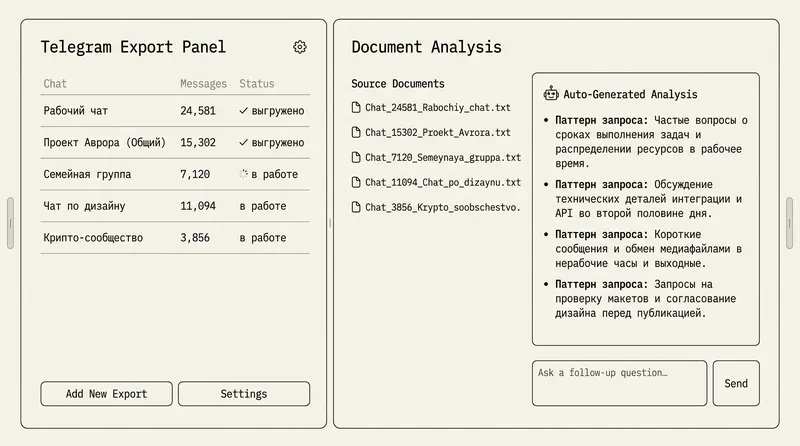Click the Chat column header
The image size is (800, 446).
[x=55, y=84]
